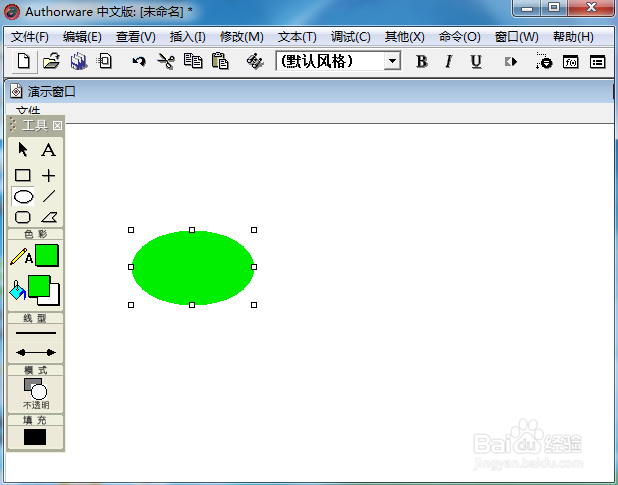
Task: Click the Import toolbar icon
Action: coord(105,61)
